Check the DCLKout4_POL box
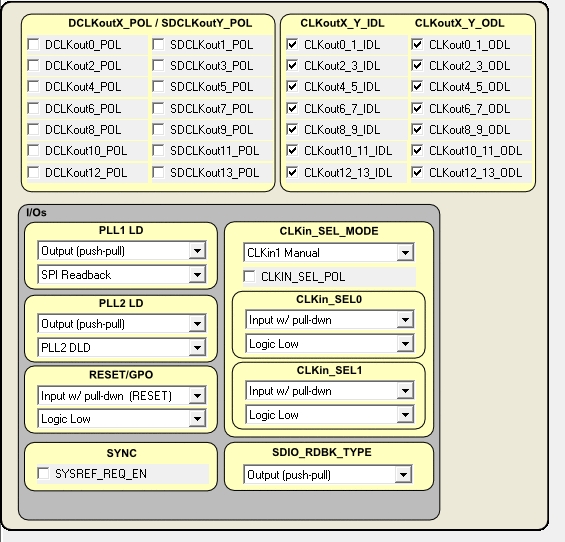Viewport: 565px width, 542px height. [34, 86]
